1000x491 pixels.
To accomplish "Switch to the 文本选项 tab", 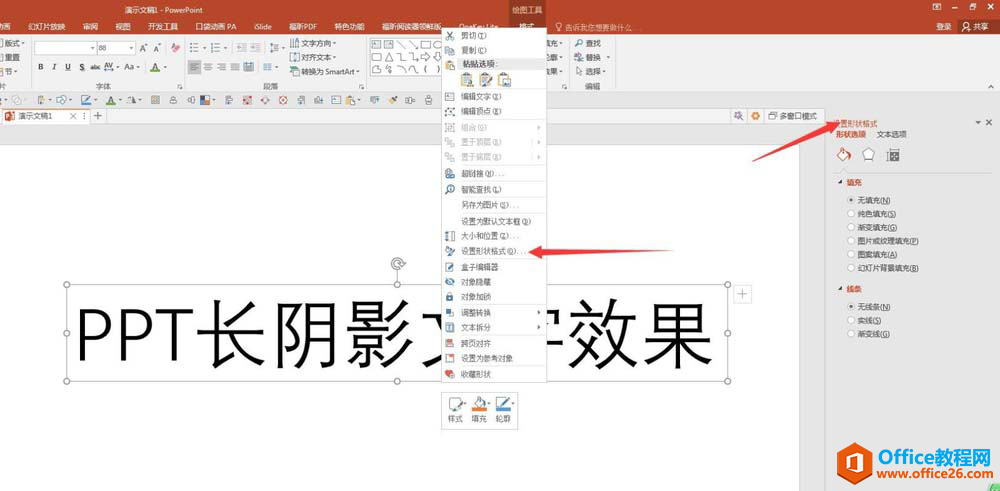I will point(891,134).
